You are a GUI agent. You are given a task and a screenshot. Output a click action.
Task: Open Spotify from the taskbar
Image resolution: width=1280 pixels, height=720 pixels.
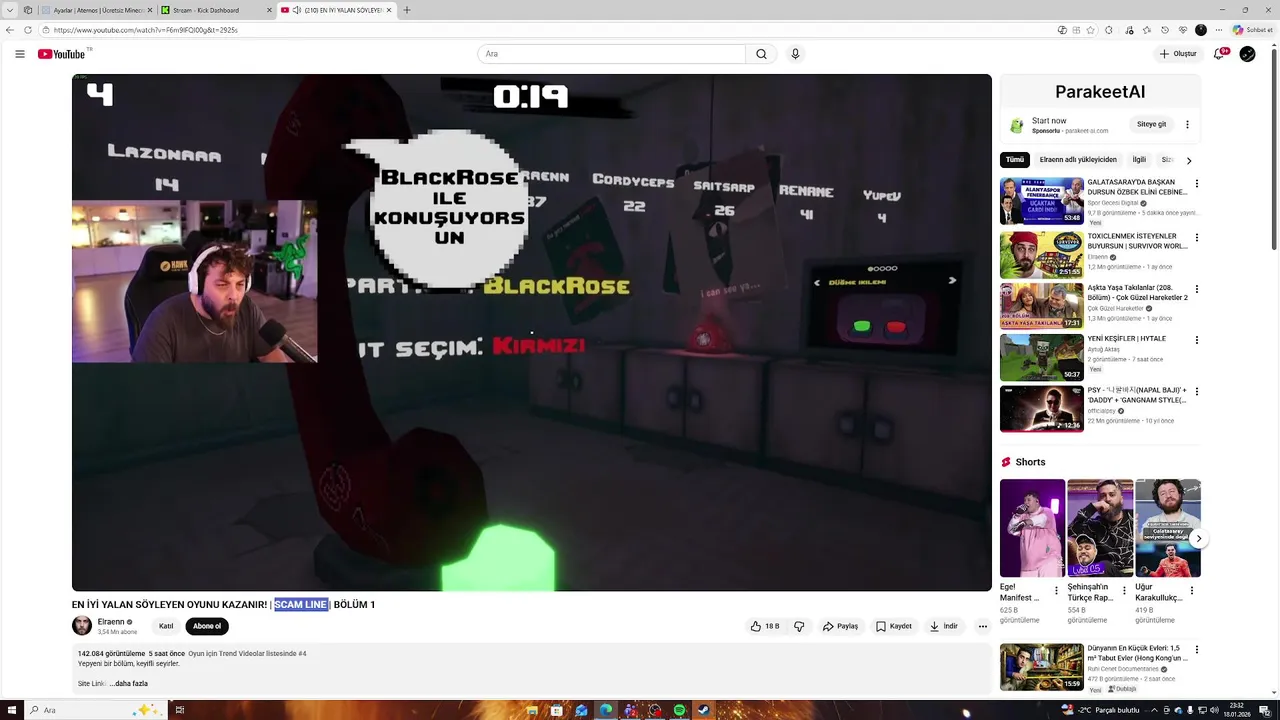pyautogui.click(x=680, y=710)
